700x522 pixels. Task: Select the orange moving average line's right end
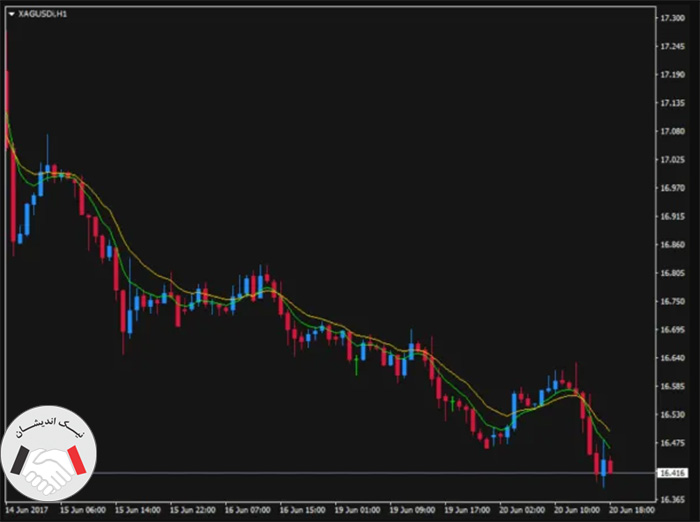(608, 429)
